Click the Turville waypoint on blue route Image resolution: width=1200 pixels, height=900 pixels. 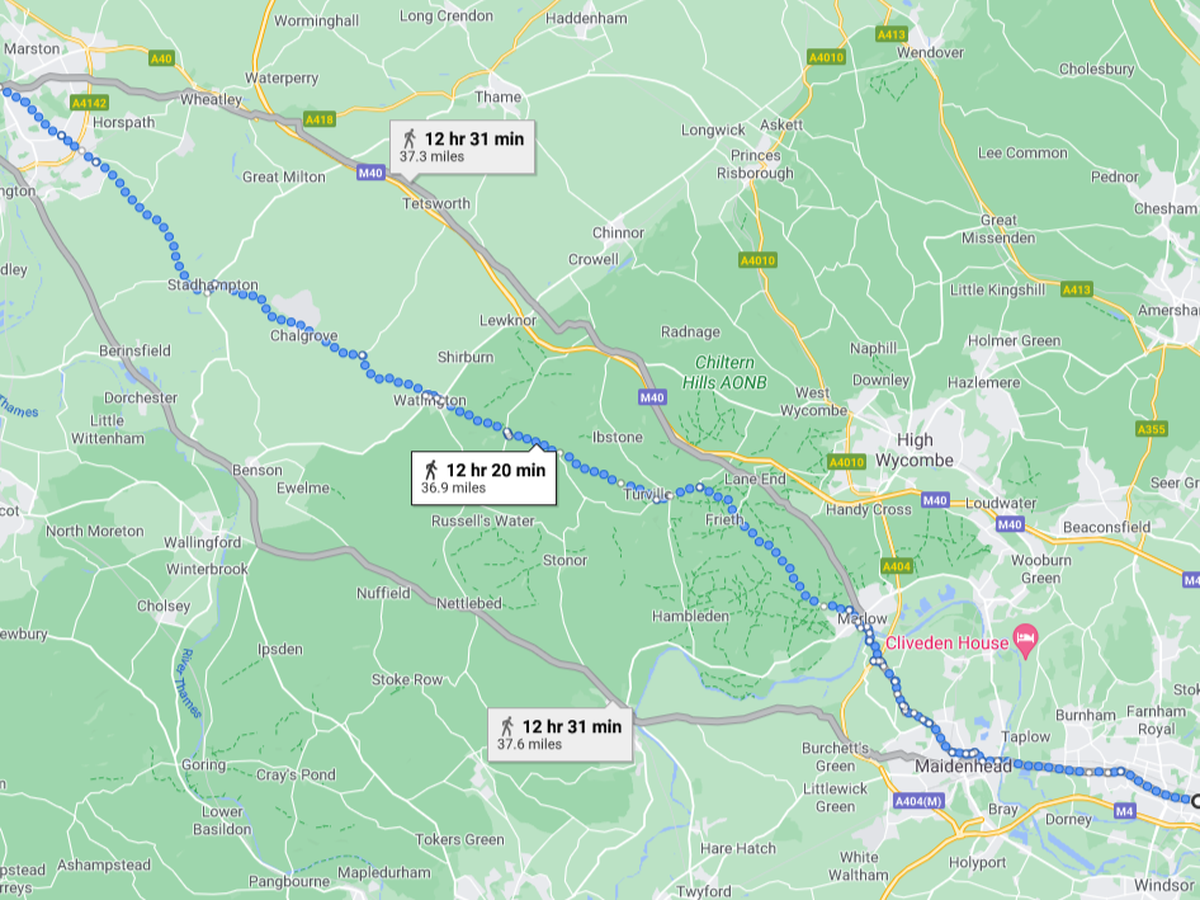tap(657, 499)
